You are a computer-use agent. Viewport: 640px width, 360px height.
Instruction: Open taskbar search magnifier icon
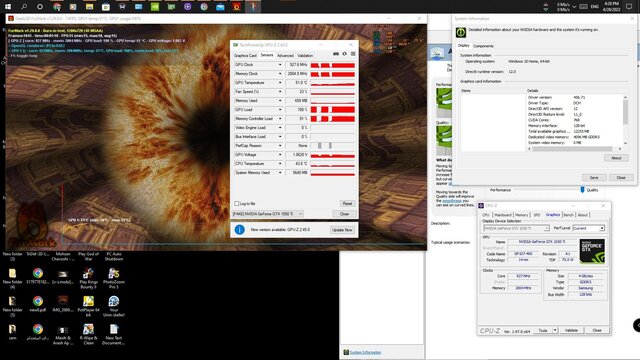24,7
